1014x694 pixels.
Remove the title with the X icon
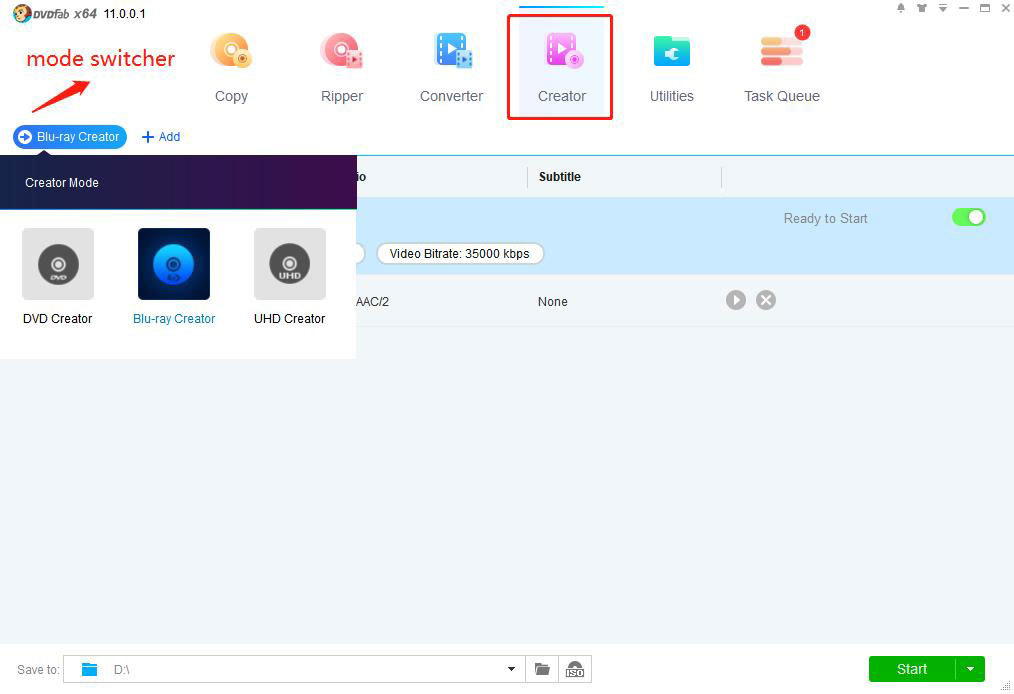point(766,300)
